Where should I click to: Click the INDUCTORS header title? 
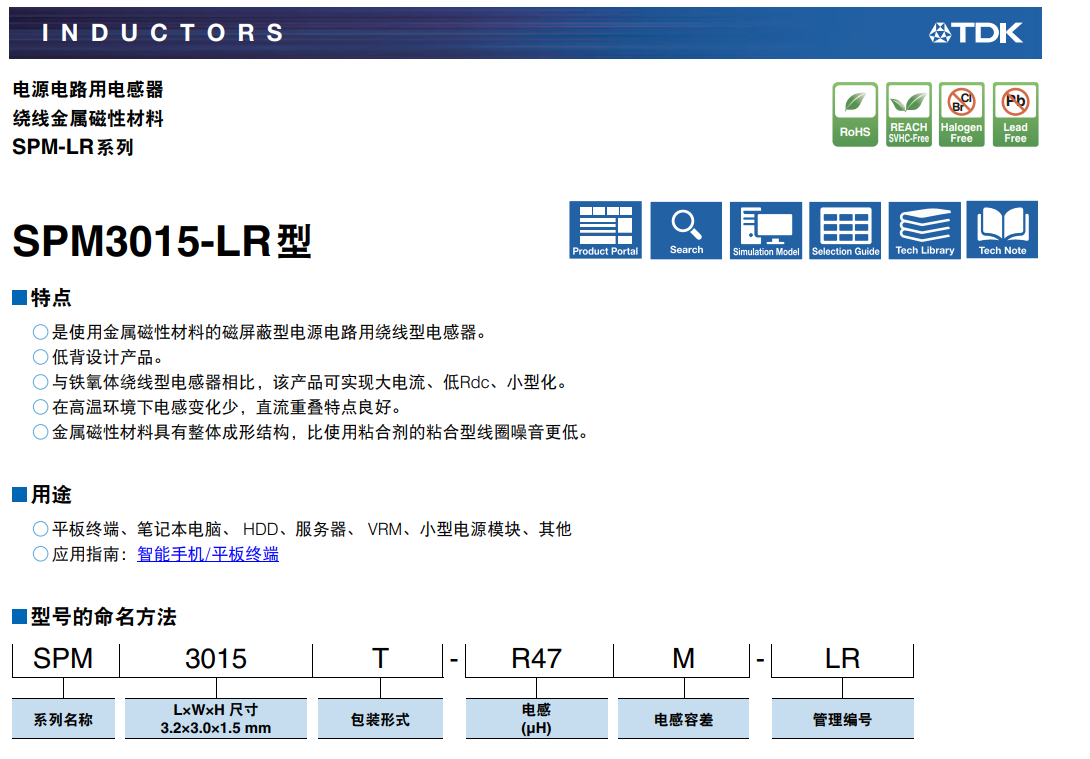pyautogui.click(x=163, y=33)
